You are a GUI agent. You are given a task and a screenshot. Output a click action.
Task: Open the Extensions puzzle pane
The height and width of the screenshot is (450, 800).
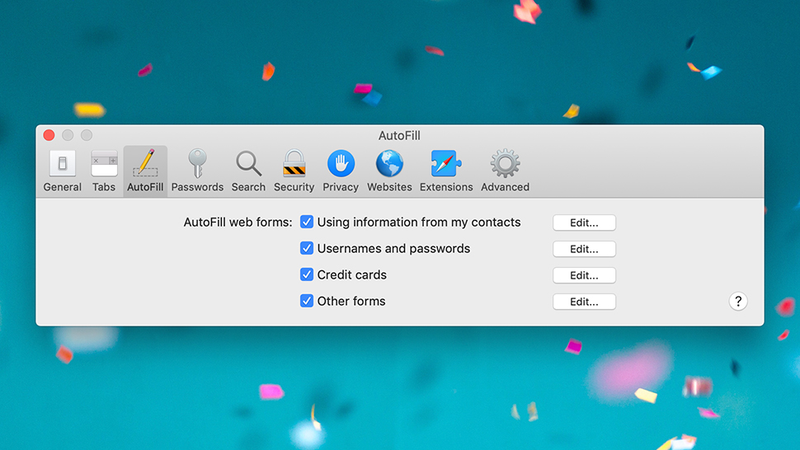446,171
